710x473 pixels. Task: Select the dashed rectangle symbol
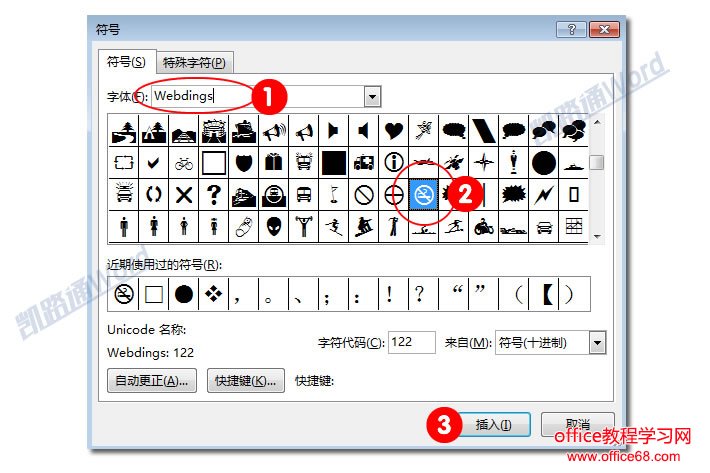coord(124,162)
